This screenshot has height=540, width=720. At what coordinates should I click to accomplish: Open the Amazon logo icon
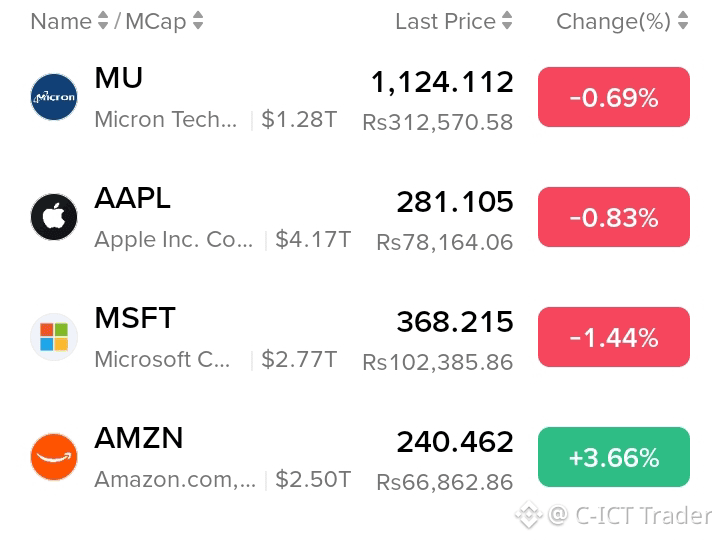pos(54,457)
